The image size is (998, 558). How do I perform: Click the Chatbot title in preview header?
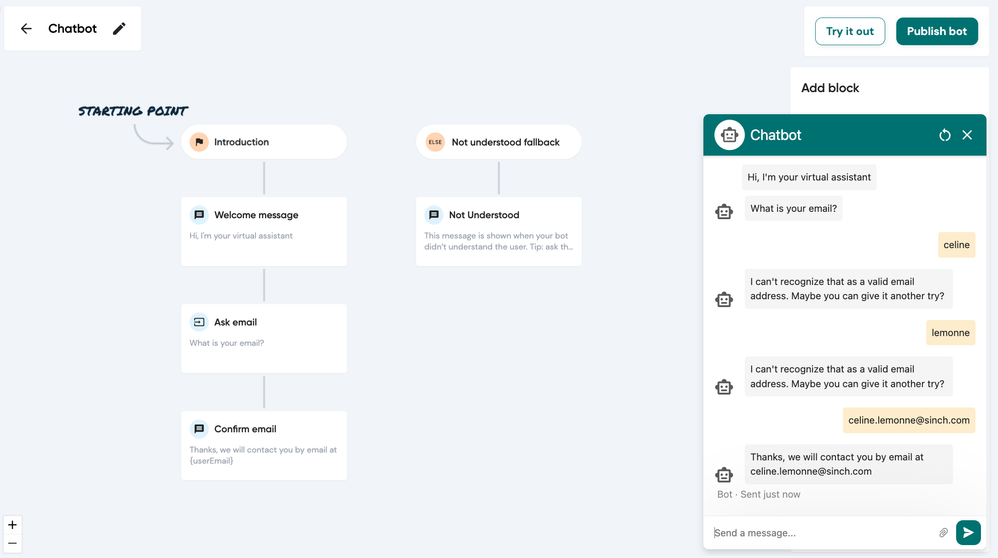(775, 135)
